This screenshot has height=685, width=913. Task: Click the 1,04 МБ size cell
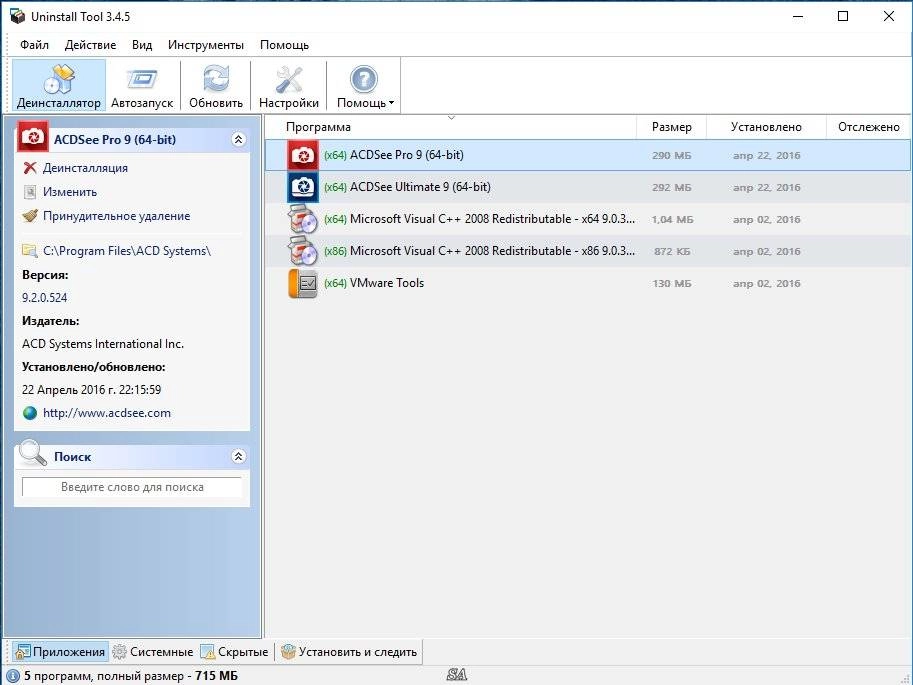pyautogui.click(x=672, y=220)
